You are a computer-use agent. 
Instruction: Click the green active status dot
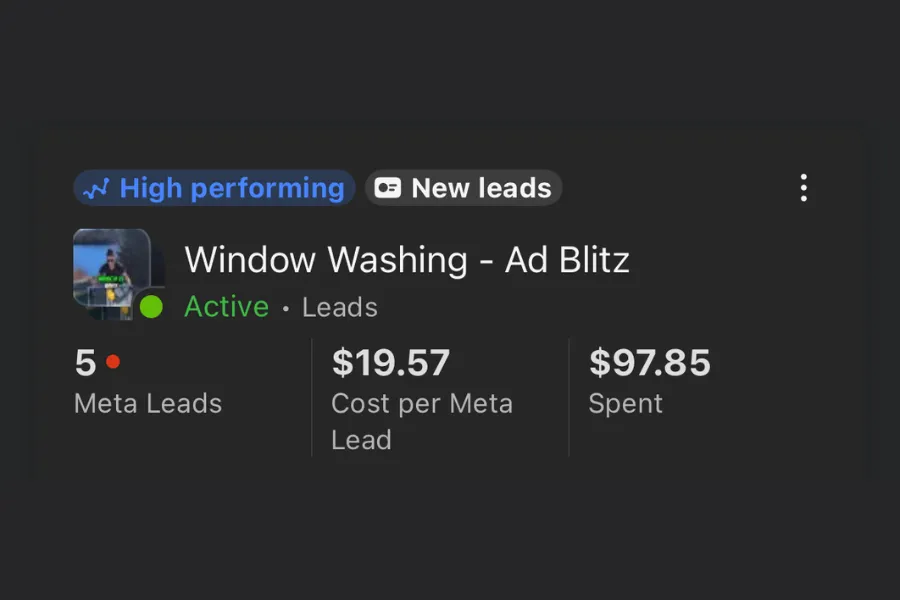(151, 307)
